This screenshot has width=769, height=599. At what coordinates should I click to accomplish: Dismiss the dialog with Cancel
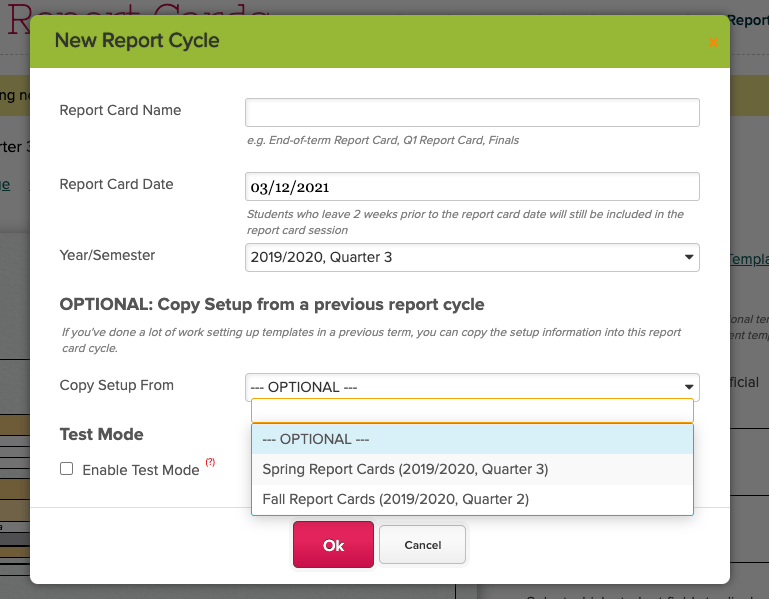[x=422, y=545]
